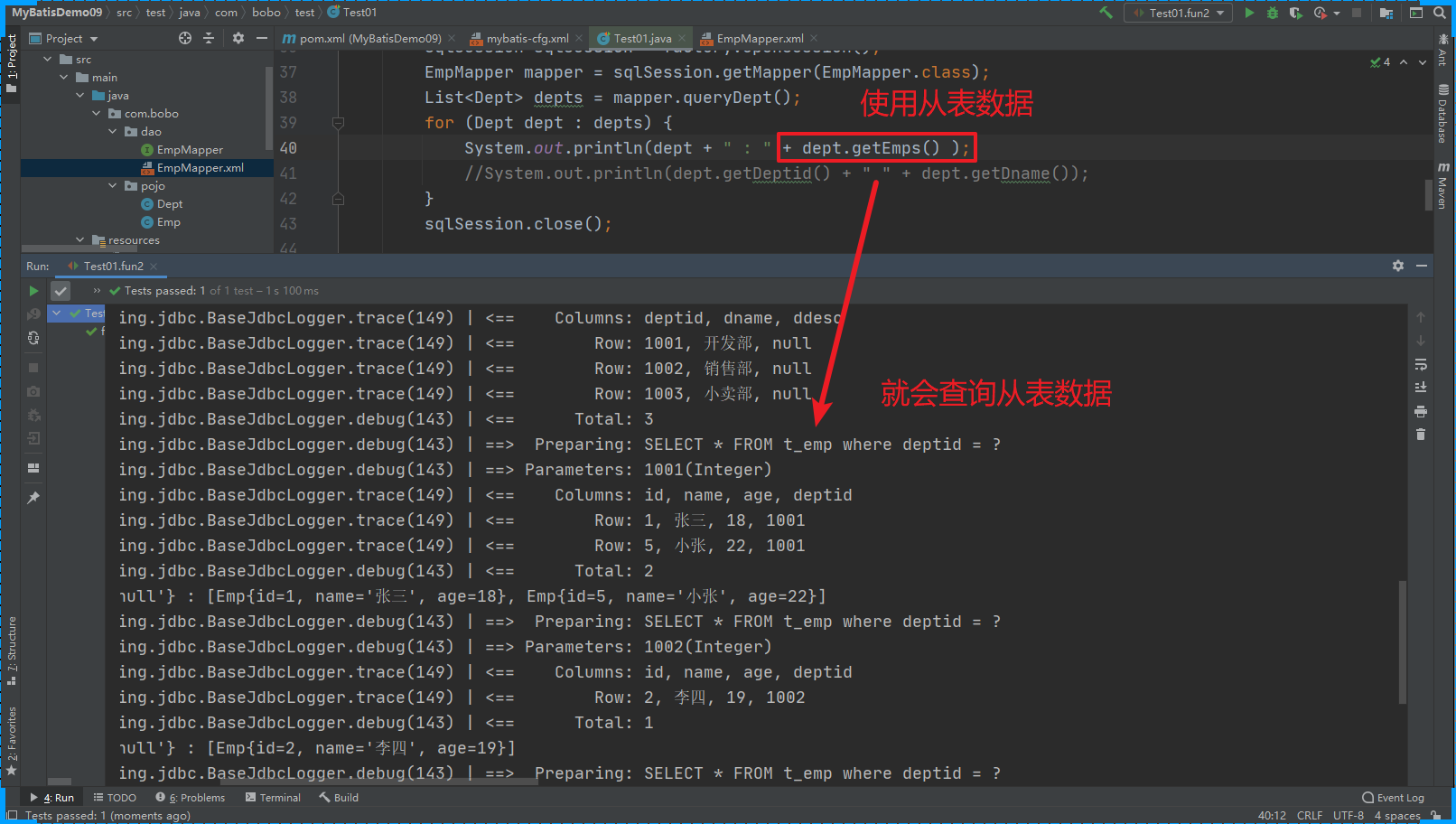Run with coverage using the shield icon
1456x824 pixels.
(1296, 13)
